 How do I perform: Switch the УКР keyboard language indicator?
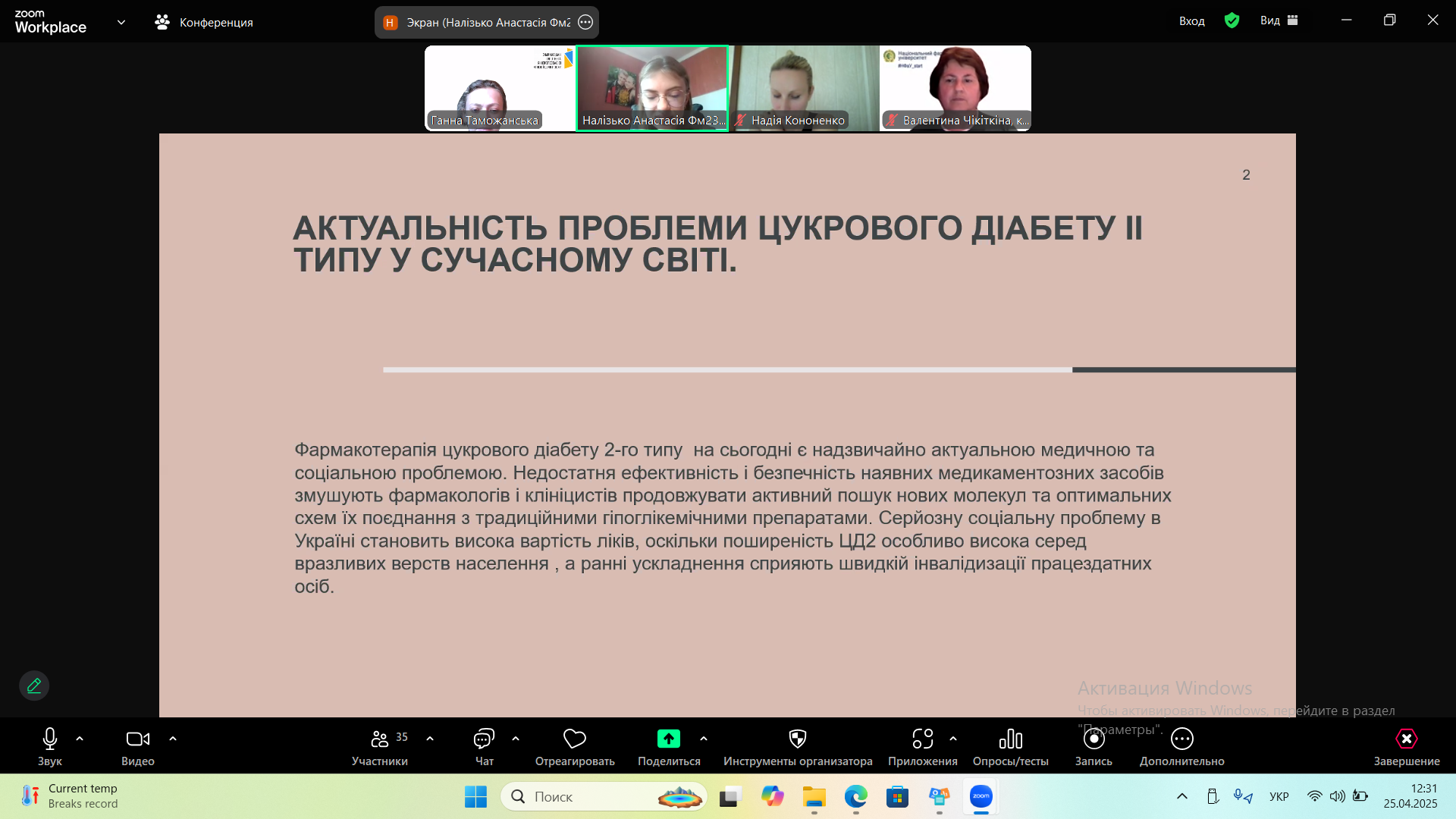1279,796
